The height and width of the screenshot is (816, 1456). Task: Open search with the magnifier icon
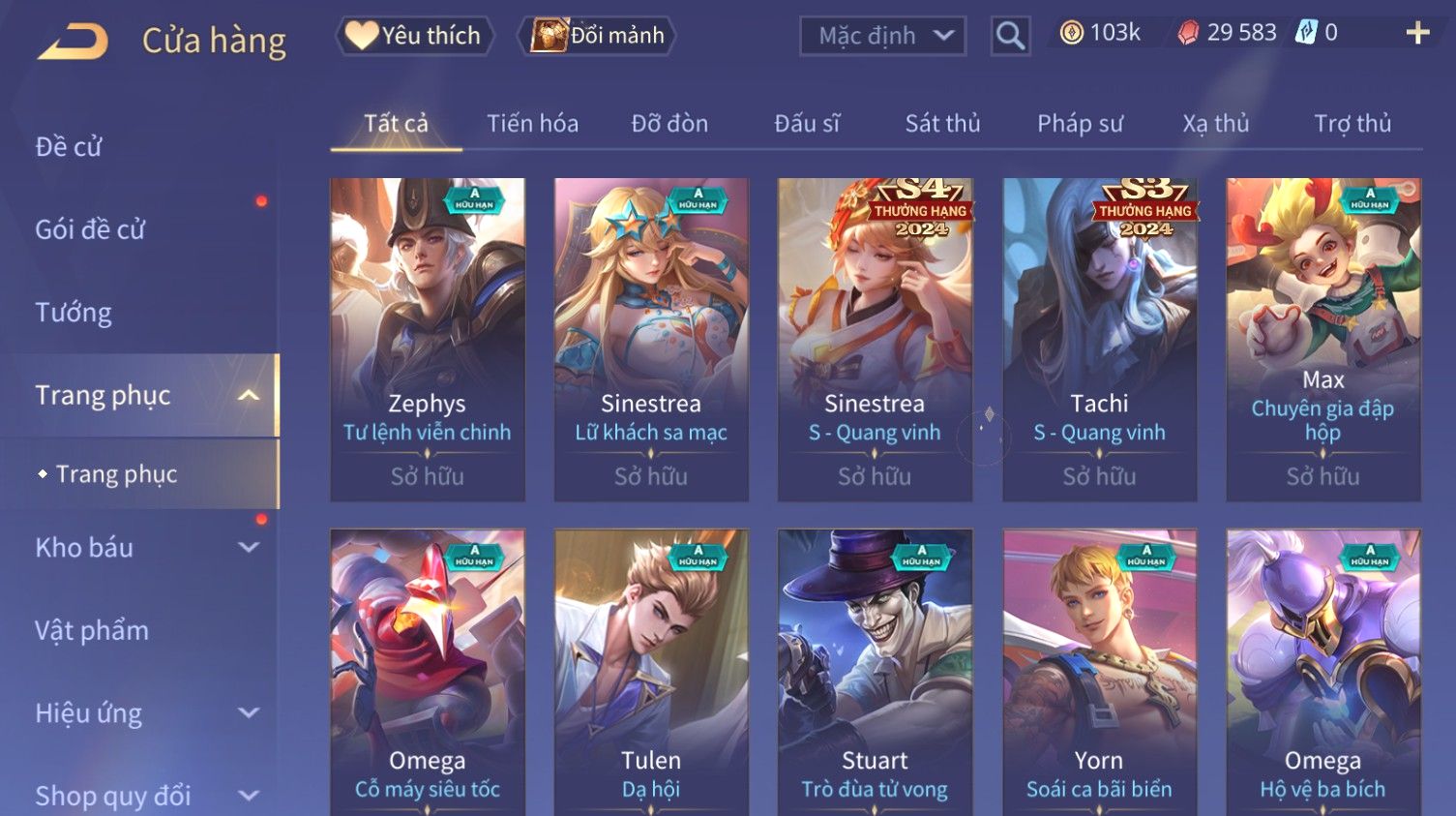(1010, 36)
